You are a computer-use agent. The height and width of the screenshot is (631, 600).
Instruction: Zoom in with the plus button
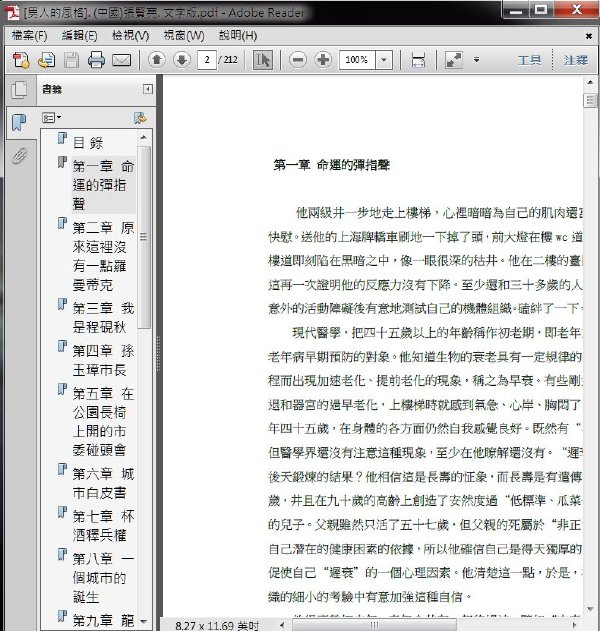click(x=323, y=60)
